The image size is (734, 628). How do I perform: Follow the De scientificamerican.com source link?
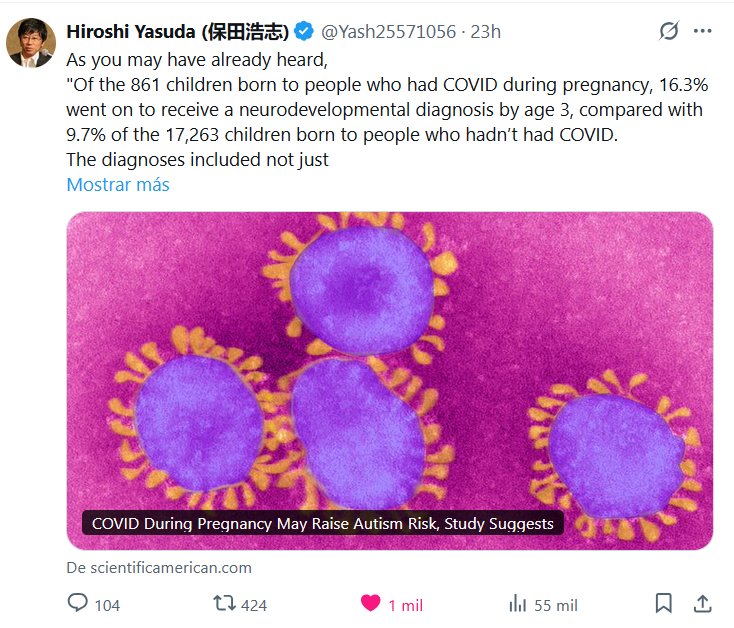click(x=159, y=567)
